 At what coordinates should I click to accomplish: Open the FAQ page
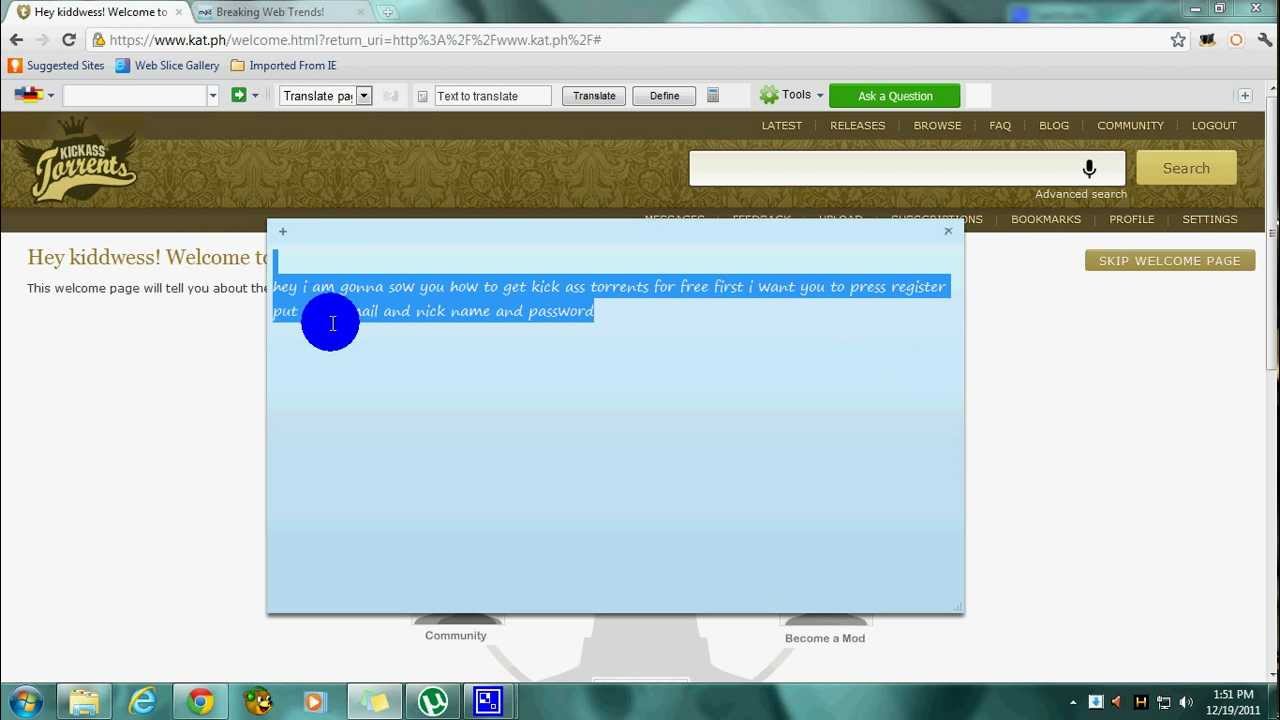(x=1000, y=126)
